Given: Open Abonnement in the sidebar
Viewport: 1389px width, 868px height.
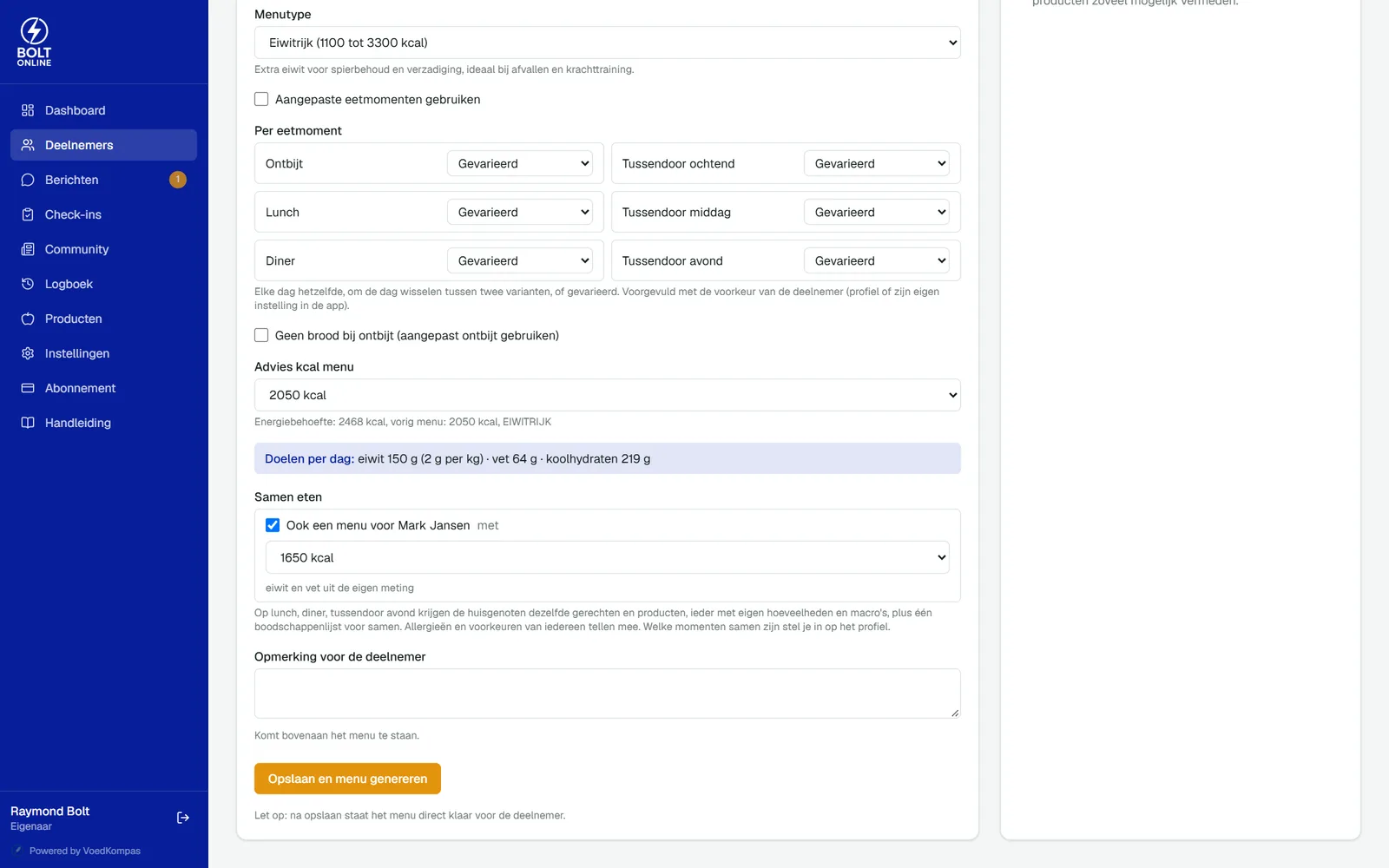Looking at the screenshot, I should 103,388.
